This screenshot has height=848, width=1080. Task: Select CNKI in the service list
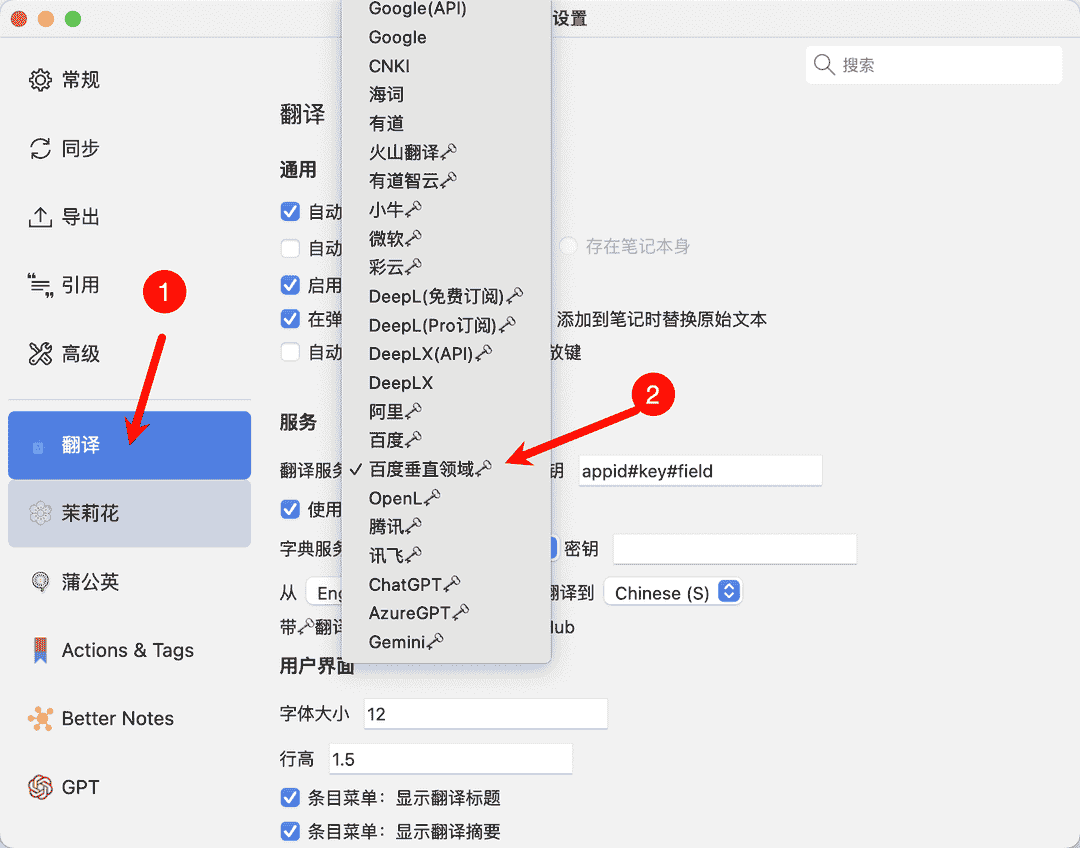(389, 65)
